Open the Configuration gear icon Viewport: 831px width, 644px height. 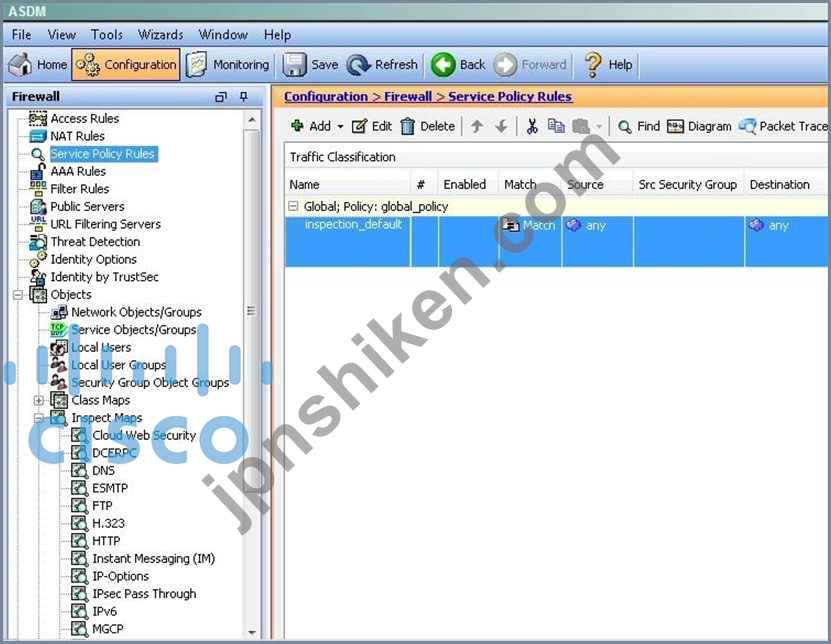88,65
